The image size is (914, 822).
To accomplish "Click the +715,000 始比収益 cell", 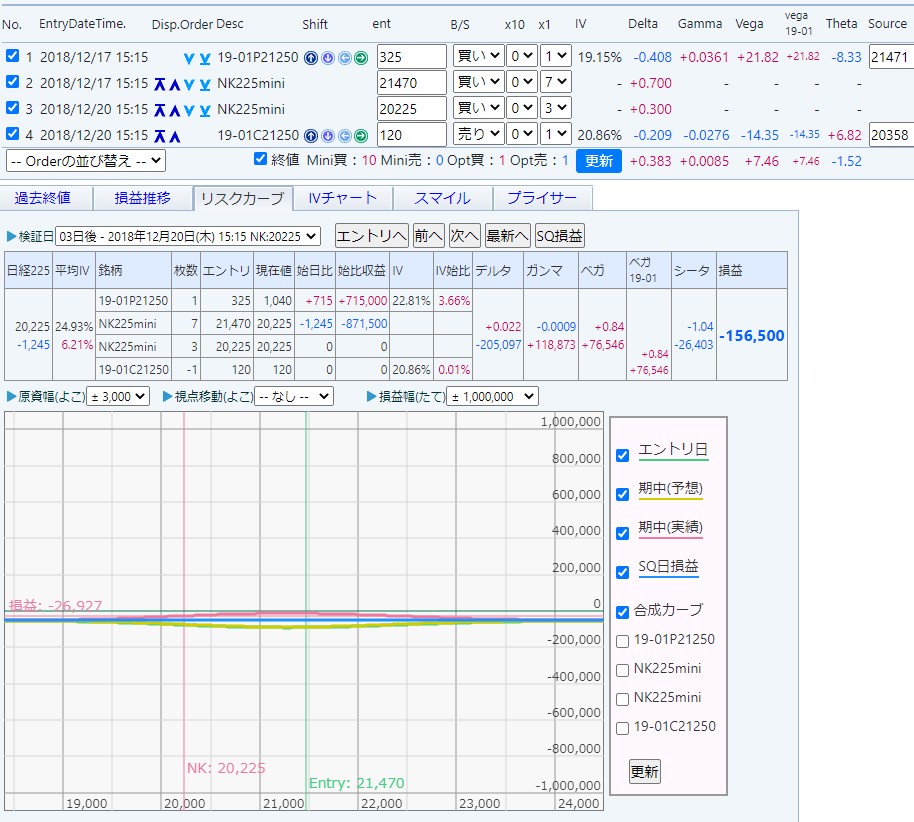I will [x=362, y=301].
